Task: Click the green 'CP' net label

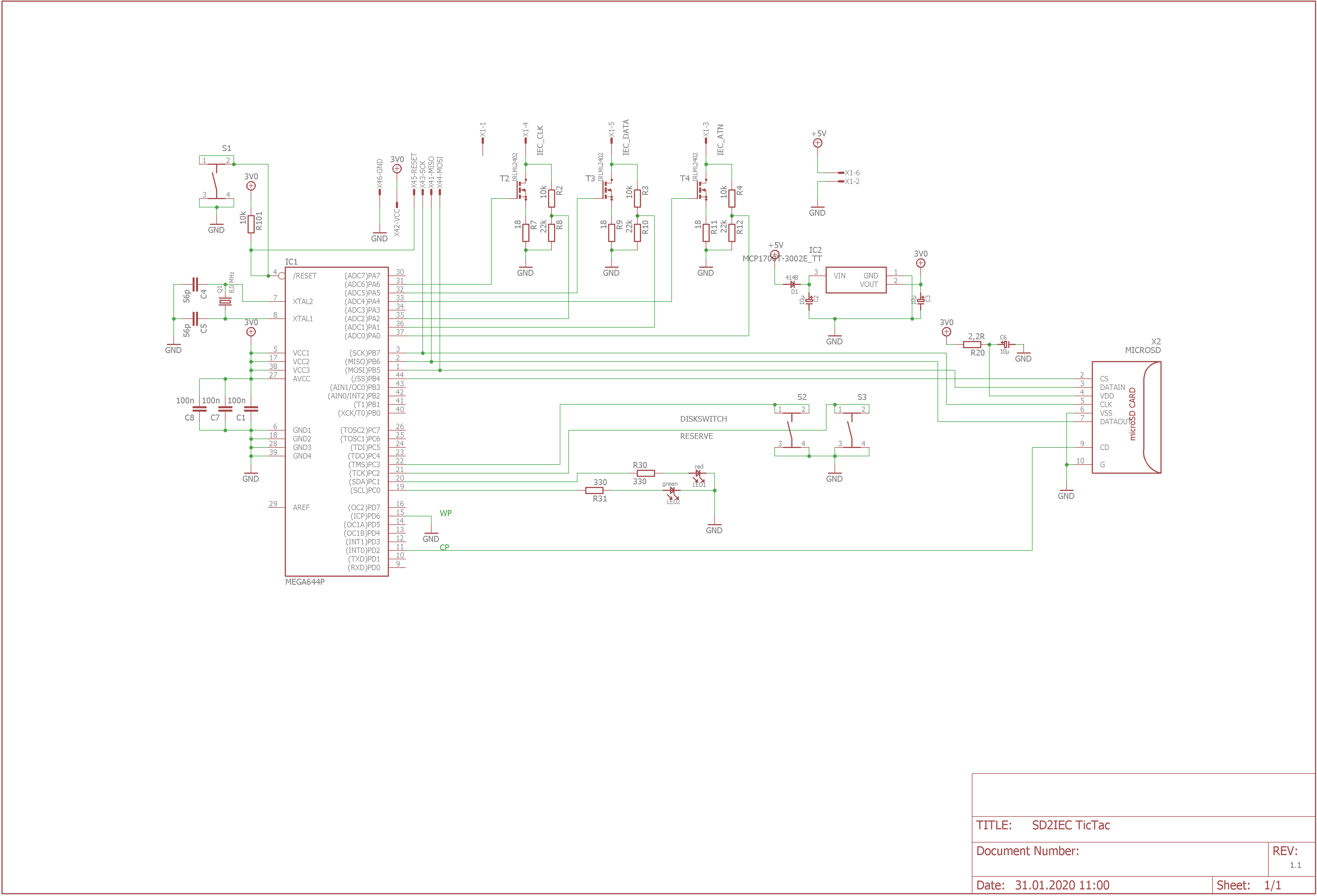Action: [x=444, y=548]
